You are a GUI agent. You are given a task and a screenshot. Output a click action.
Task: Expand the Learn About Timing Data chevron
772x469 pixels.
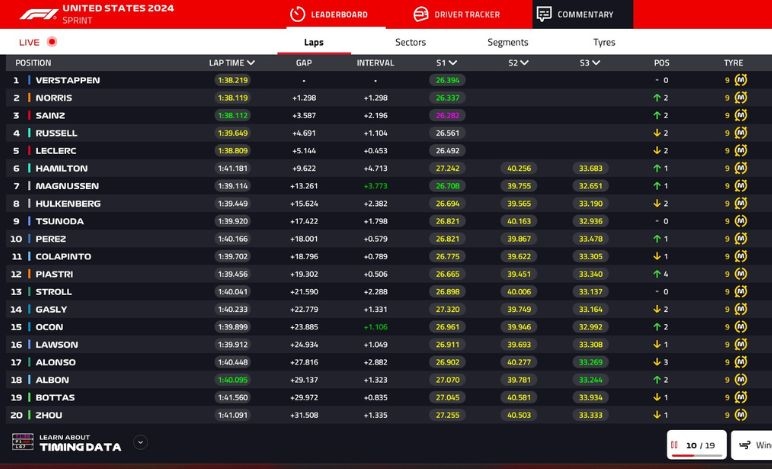(x=140, y=442)
